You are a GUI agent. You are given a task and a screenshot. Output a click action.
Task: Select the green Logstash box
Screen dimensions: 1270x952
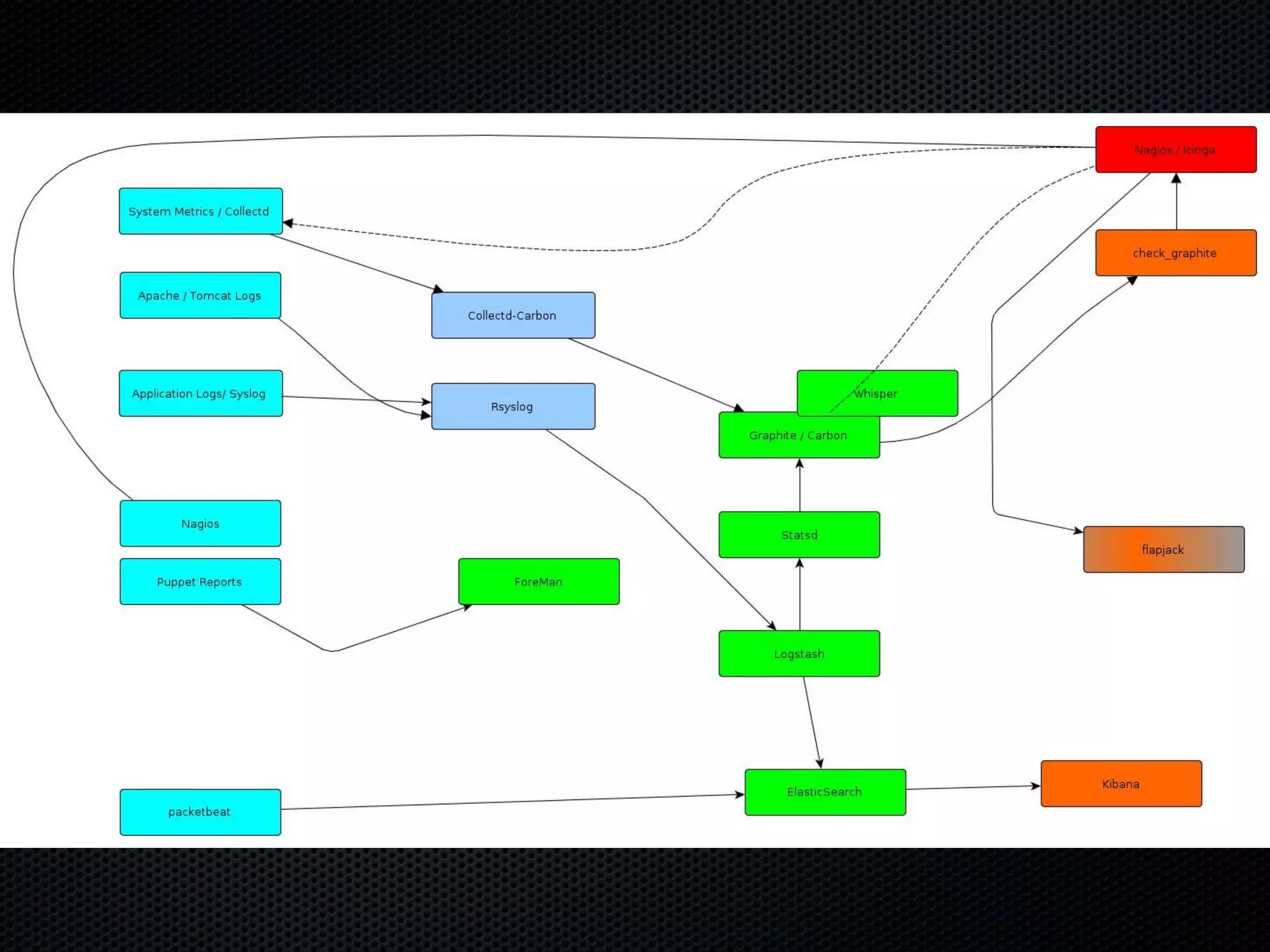(x=799, y=654)
